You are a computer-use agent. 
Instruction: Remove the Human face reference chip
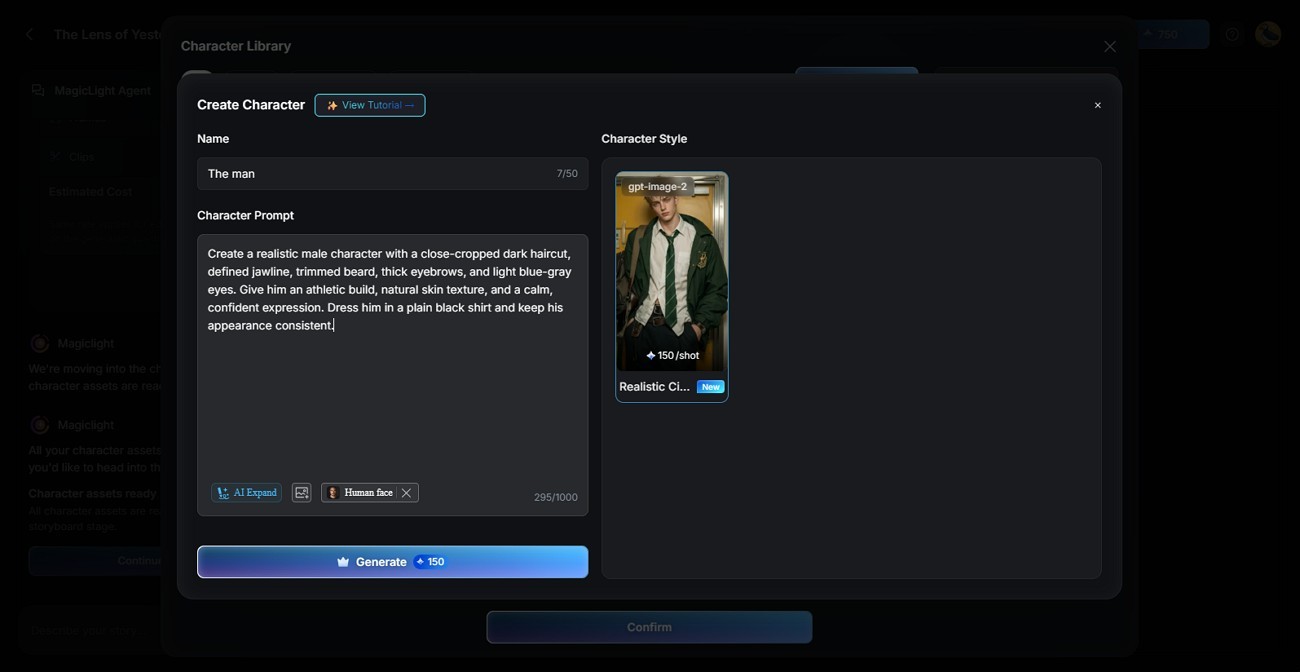pos(406,493)
